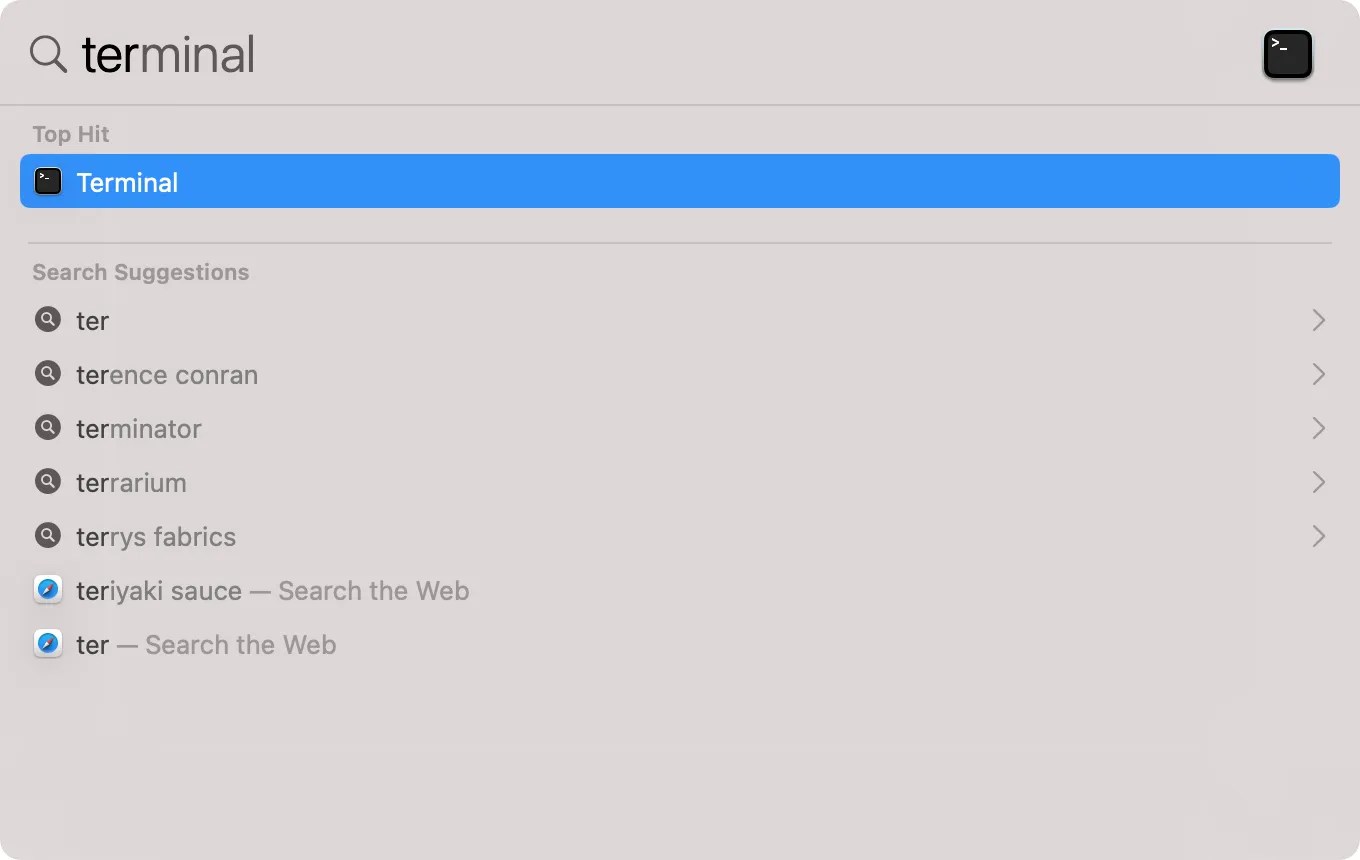This screenshot has height=860, width=1360.
Task: Click the Terminal app icon in the top-right corner
Action: pos(1287,54)
